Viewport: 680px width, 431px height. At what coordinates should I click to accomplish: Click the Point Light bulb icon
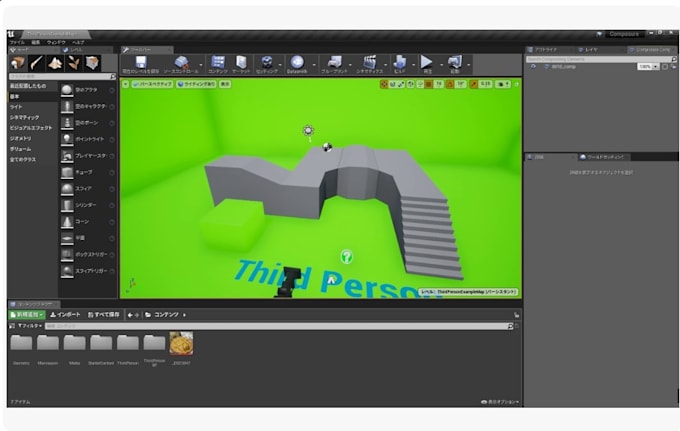[67, 139]
